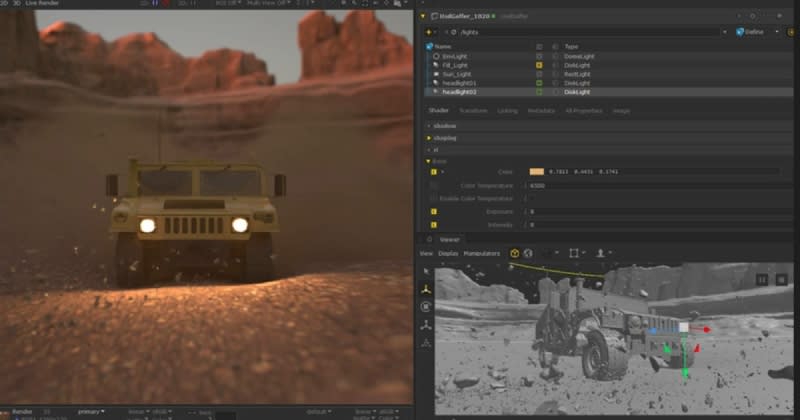Screen dimensions: 800x420
Task: Select the viewer selection arrow tool
Action: click(426, 271)
